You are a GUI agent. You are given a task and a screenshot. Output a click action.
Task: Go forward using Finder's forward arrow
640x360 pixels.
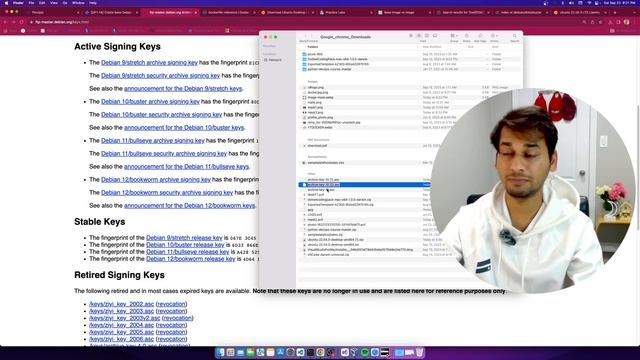tap(311, 37)
